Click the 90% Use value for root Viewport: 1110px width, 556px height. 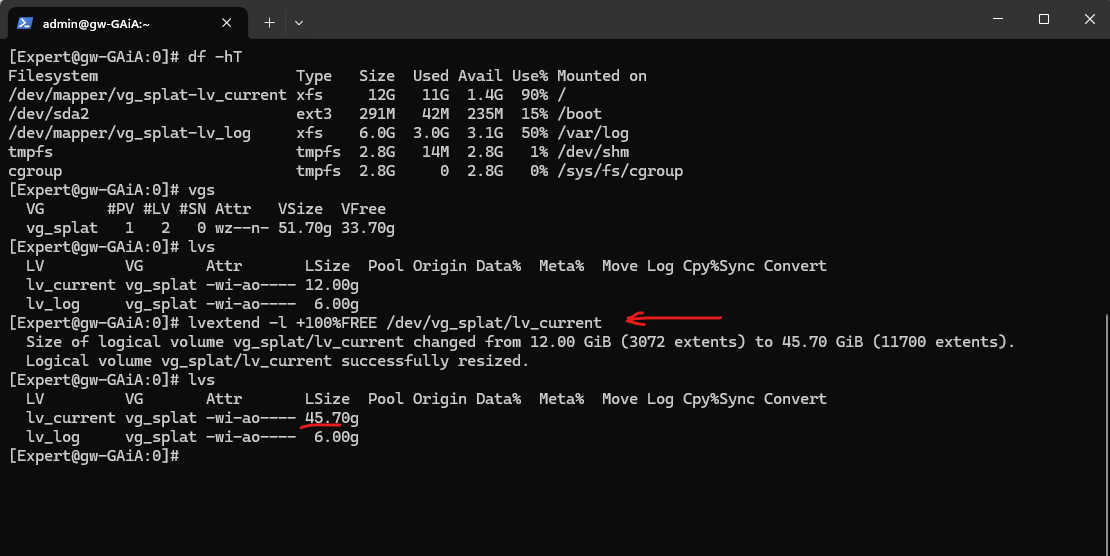pos(534,95)
